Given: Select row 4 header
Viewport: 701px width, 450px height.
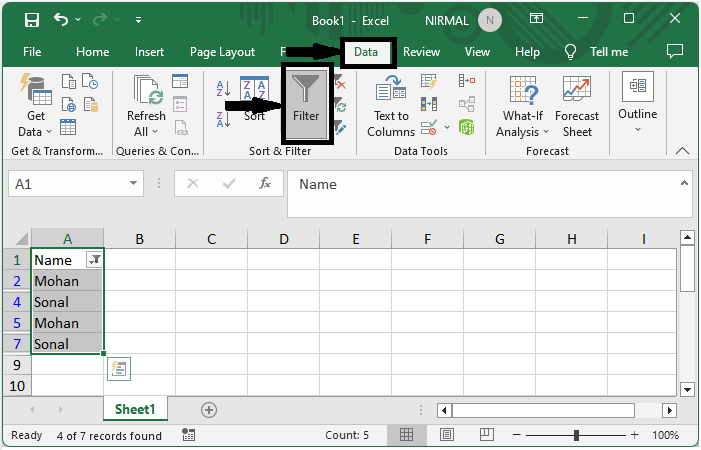Looking at the screenshot, I should coord(17,302).
